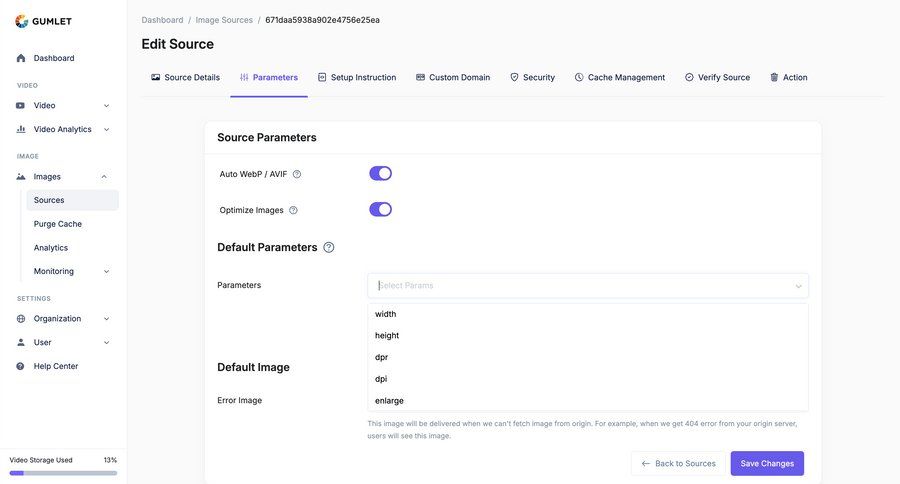Click the Security shield icon
This screenshot has height=484, width=900.
pyautogui.click(x=514, y=77)
